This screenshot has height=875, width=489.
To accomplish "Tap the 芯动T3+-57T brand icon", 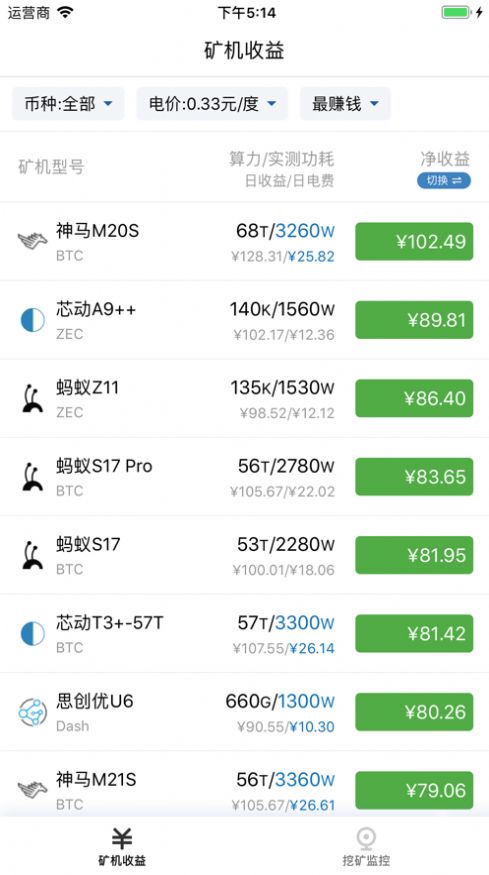I will point(32,634).
